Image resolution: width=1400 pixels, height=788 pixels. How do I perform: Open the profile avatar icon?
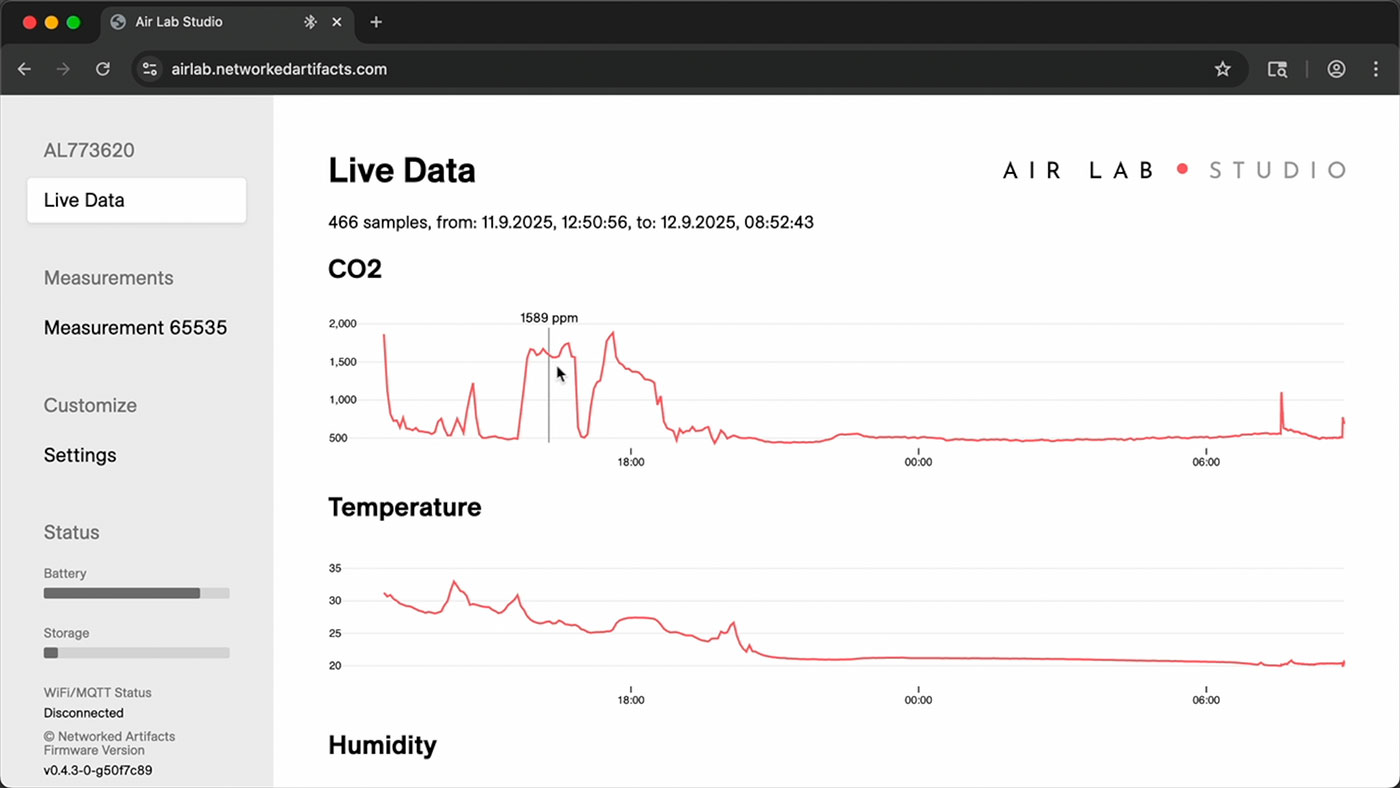click(x=1336, y=69)
